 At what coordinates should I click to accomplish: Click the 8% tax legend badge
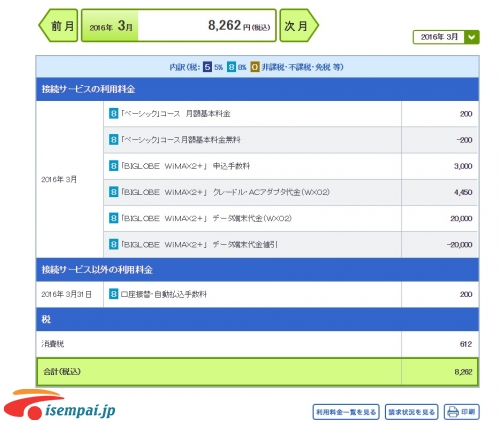(x=231, y=67)
